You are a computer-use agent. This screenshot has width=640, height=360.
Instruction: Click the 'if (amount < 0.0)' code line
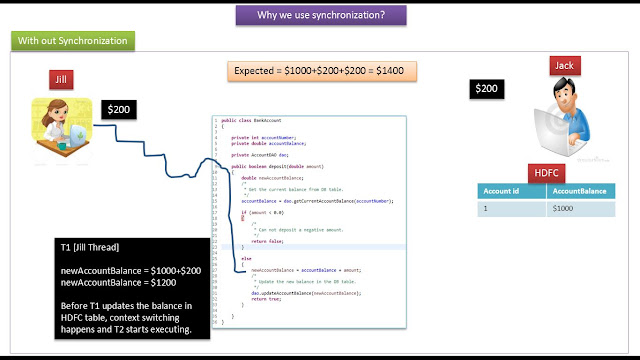pyautogui.click(x=262, y=213)
